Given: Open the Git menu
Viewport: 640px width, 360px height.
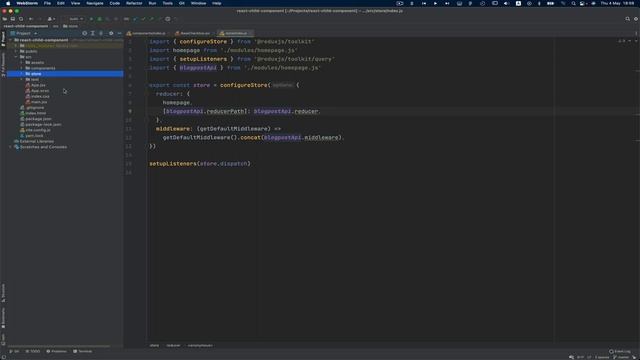Looking at the screenshot, I should click(182, 3).
